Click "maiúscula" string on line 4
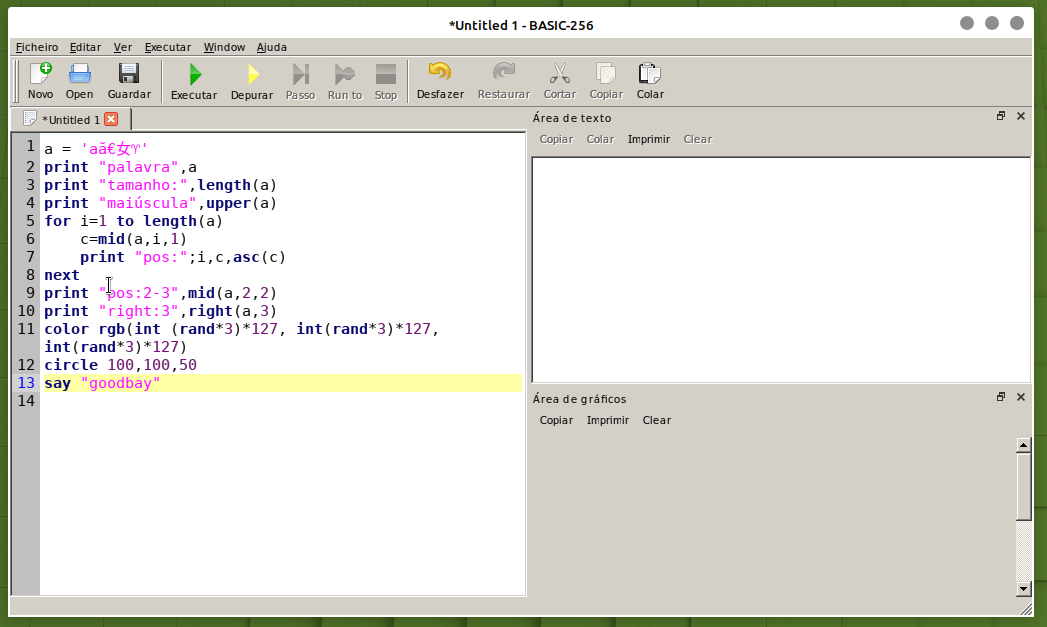The width and height of the screenshot is (1047, 627). pyautogui.click(x=148, y=203)
